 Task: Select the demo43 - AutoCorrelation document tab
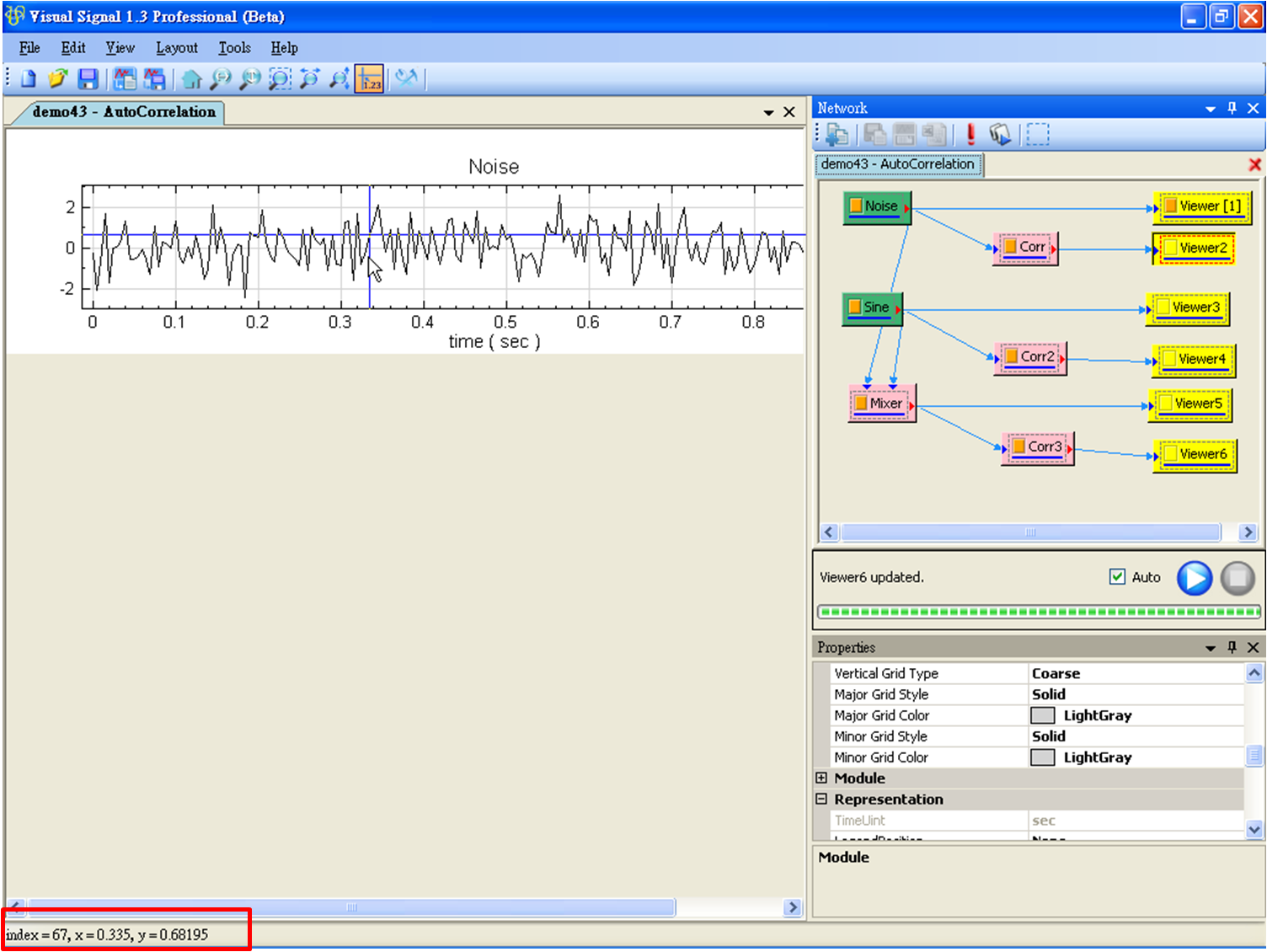click(x=124, y=112)
